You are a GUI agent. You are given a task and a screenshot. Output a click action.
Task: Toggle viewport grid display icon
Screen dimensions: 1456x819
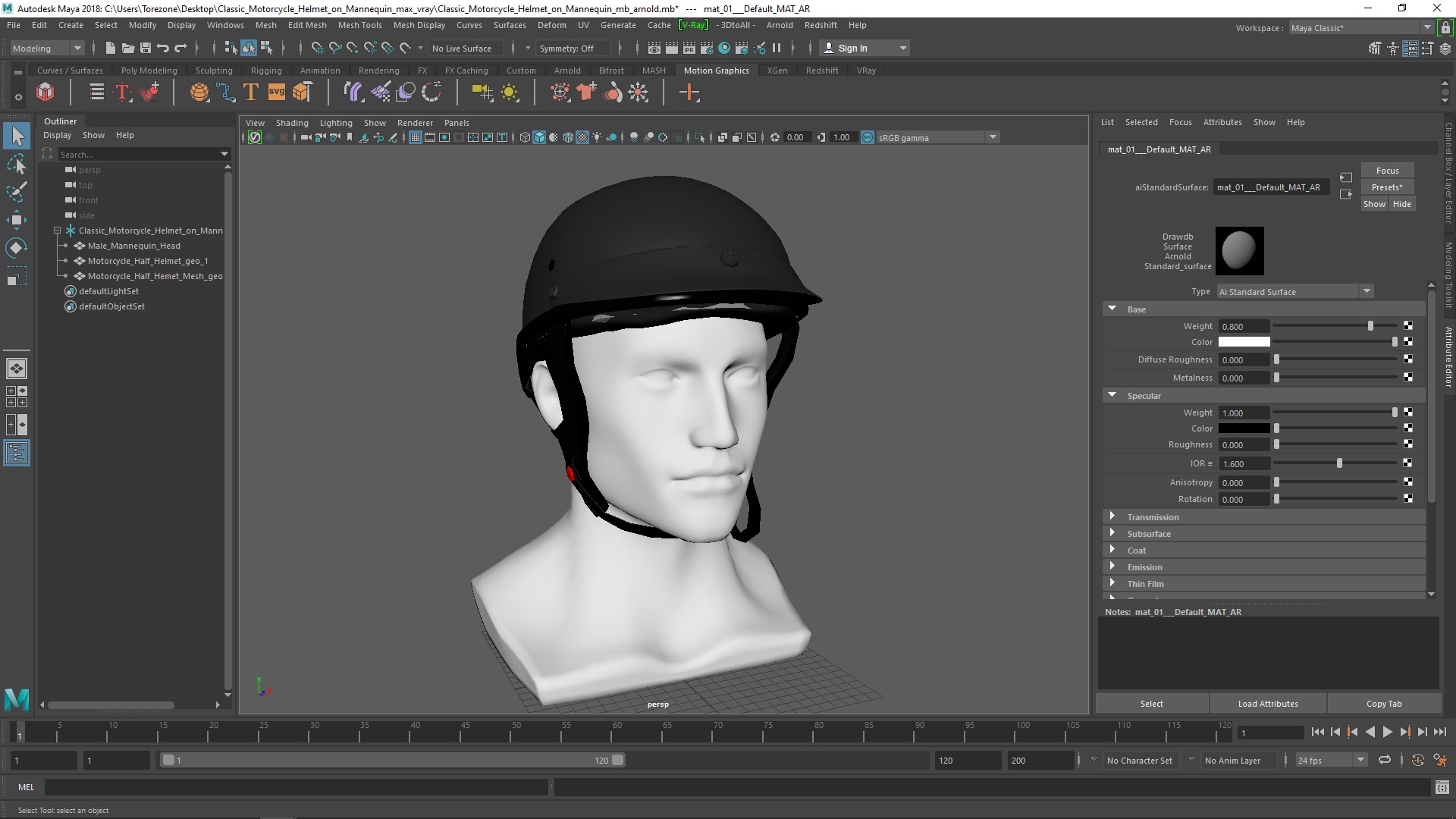pos(416,137)
